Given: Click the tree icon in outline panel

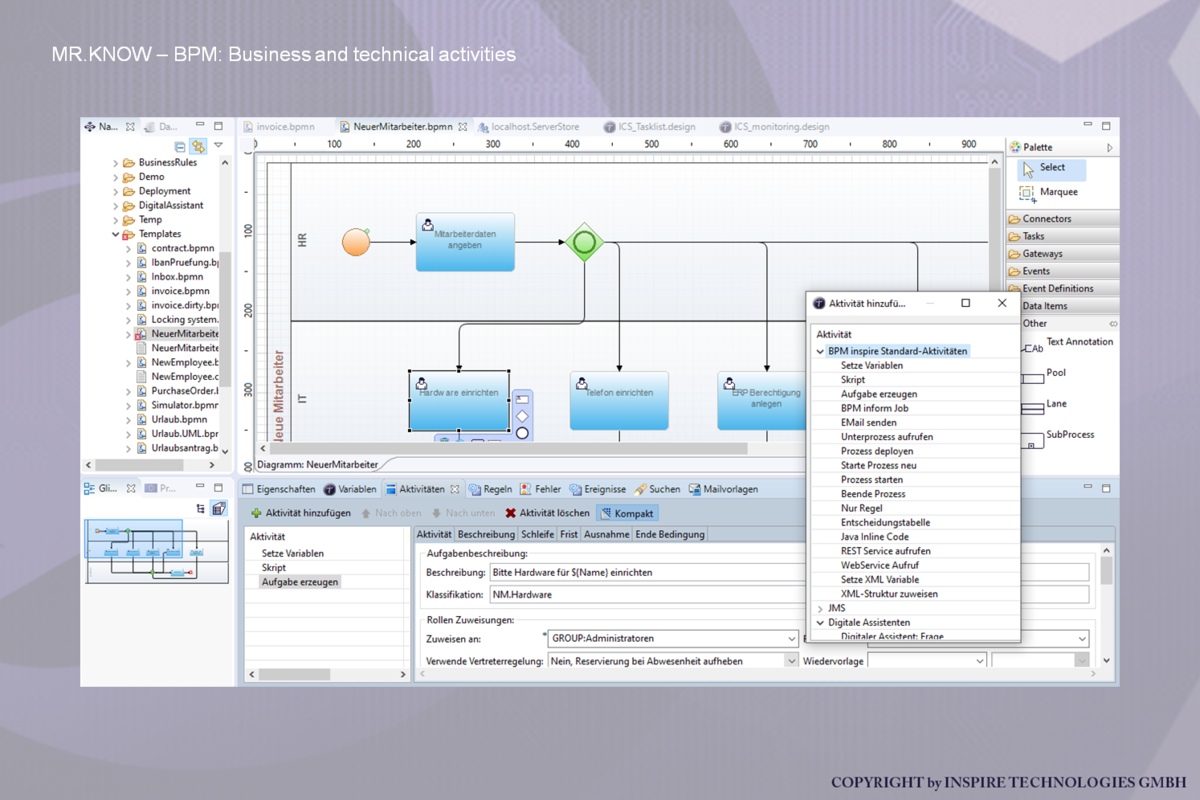Looking at the screenshot, I should click(x=201, y=509).
